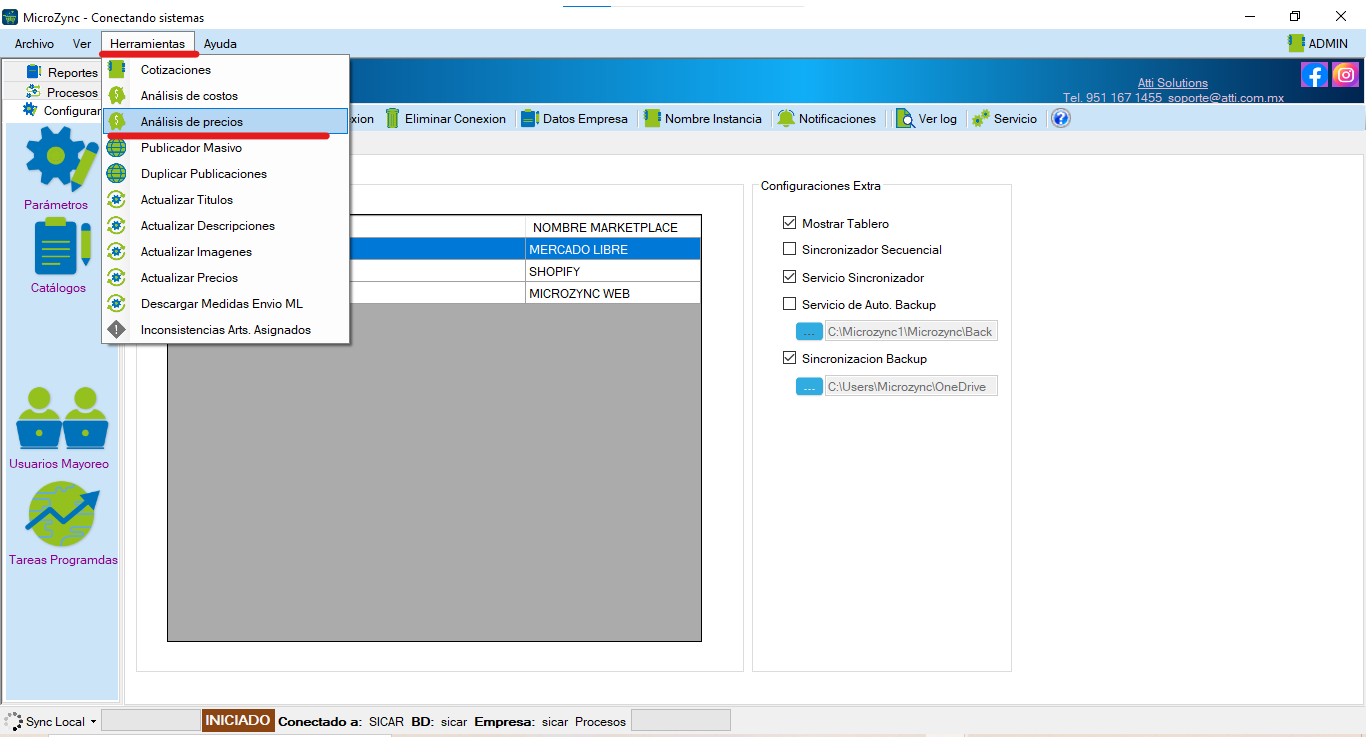Click the Herramientas menu

tap(148, 44)
